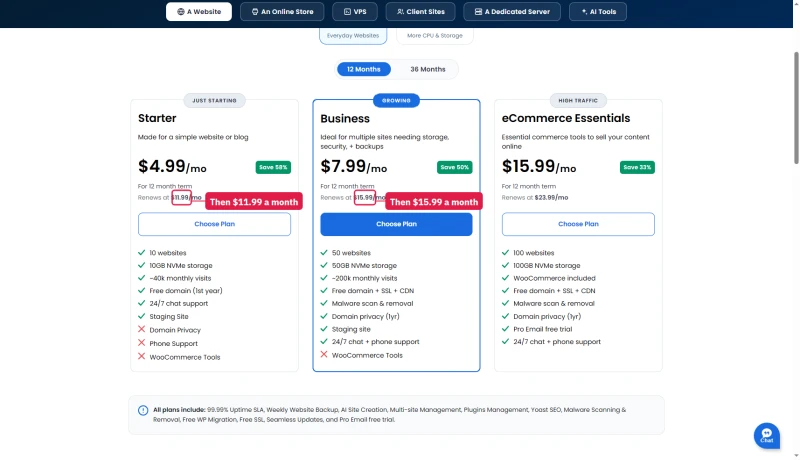The width and height of the screenshot is (800, 460).
Task: Click Malware scan & removal in eCommerce plan
Action: tap(554, 303)
